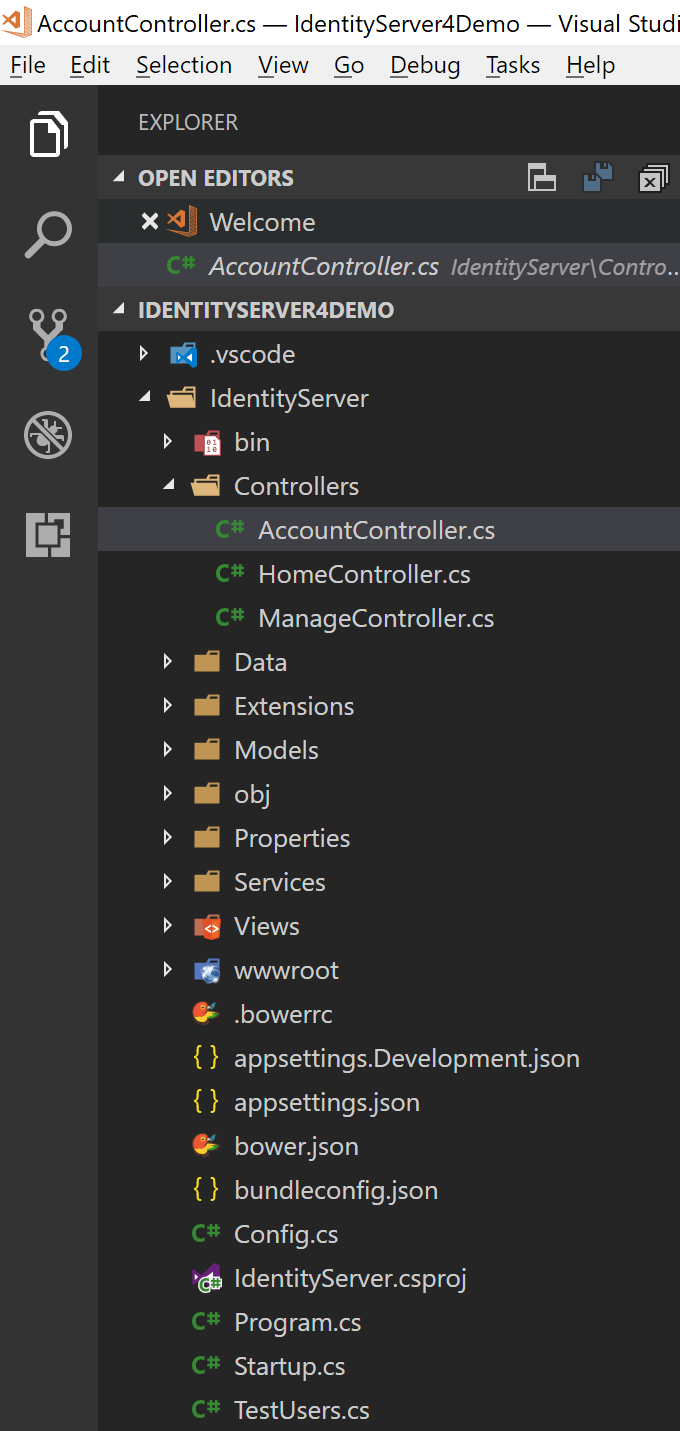
Task: Expand the bin folder arrow
Action: pyautogui.click(x=168, y=442)
